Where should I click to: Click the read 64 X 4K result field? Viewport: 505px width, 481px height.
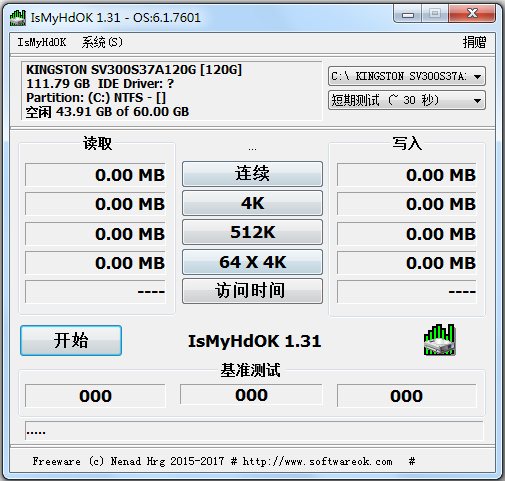point(95,263)
